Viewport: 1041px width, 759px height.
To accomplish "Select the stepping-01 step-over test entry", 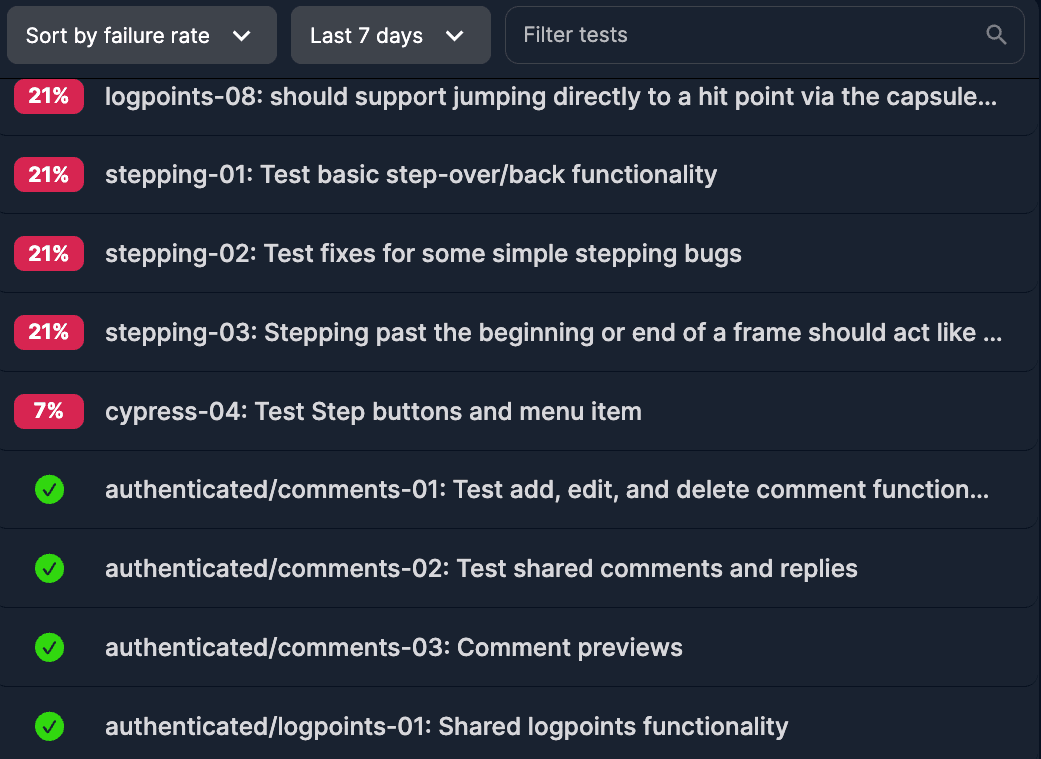I will click(411, 174).
